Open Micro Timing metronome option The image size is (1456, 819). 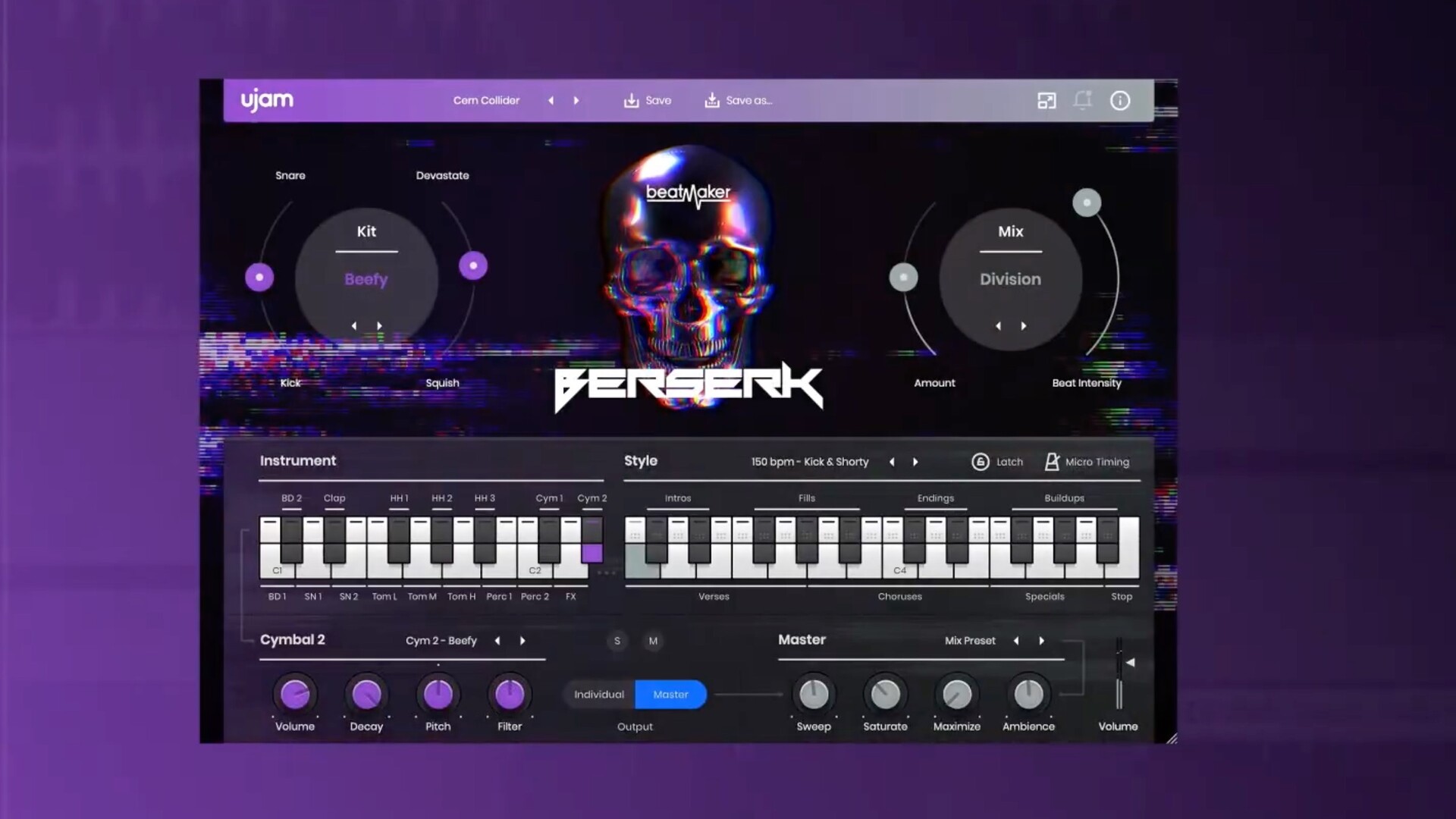pos(1087,462)
